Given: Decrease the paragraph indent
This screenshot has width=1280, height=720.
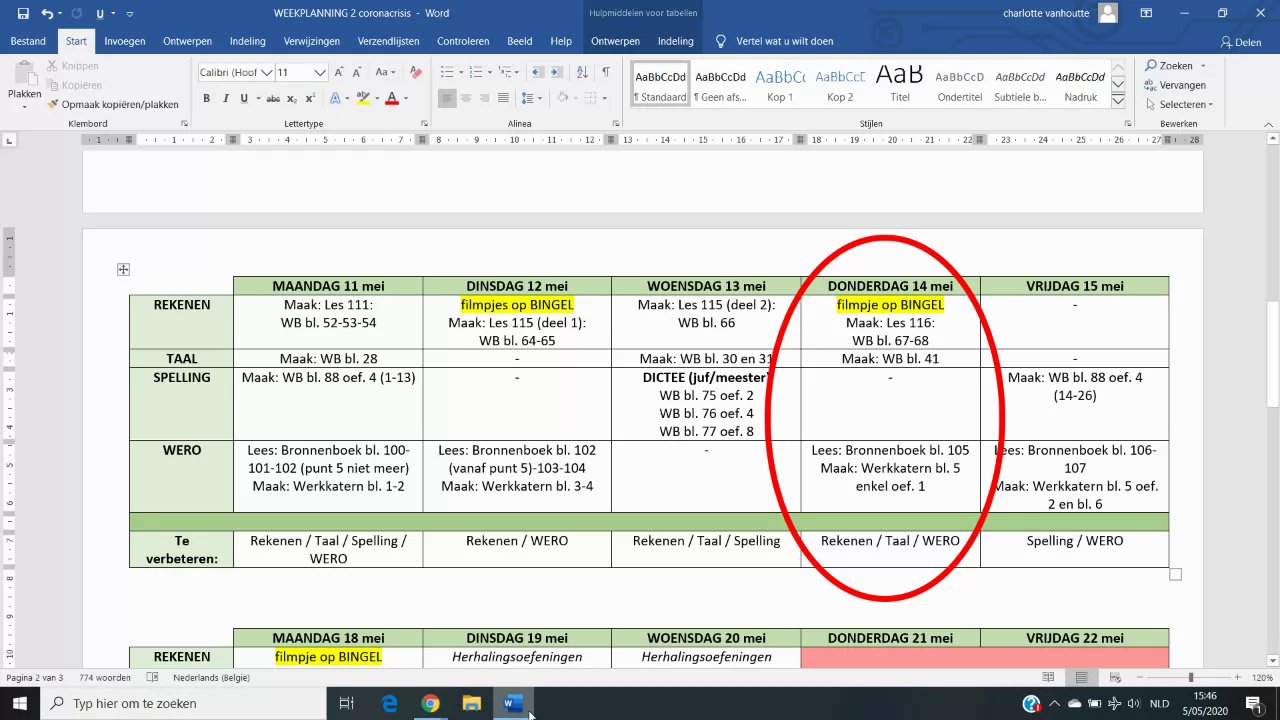Looking at the screenshot, I should pos(539,73).
